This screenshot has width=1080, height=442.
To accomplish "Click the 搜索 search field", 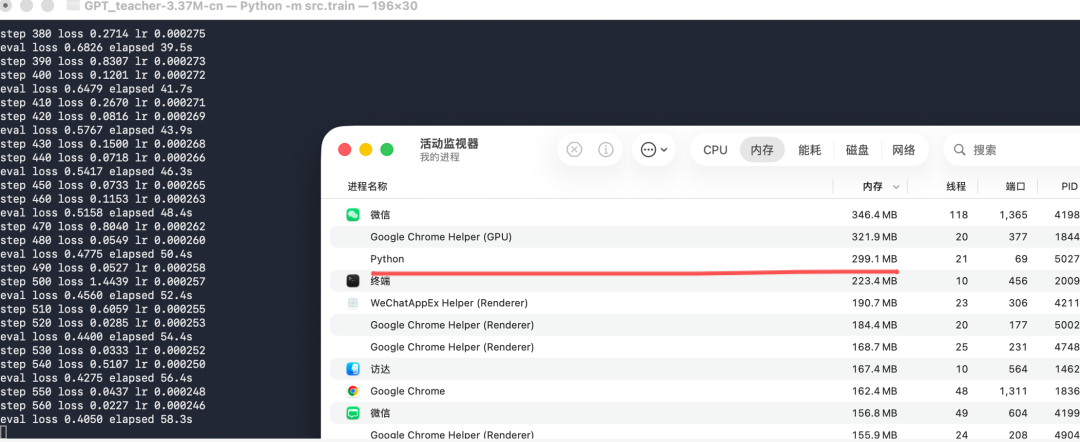I will 1011,149.
